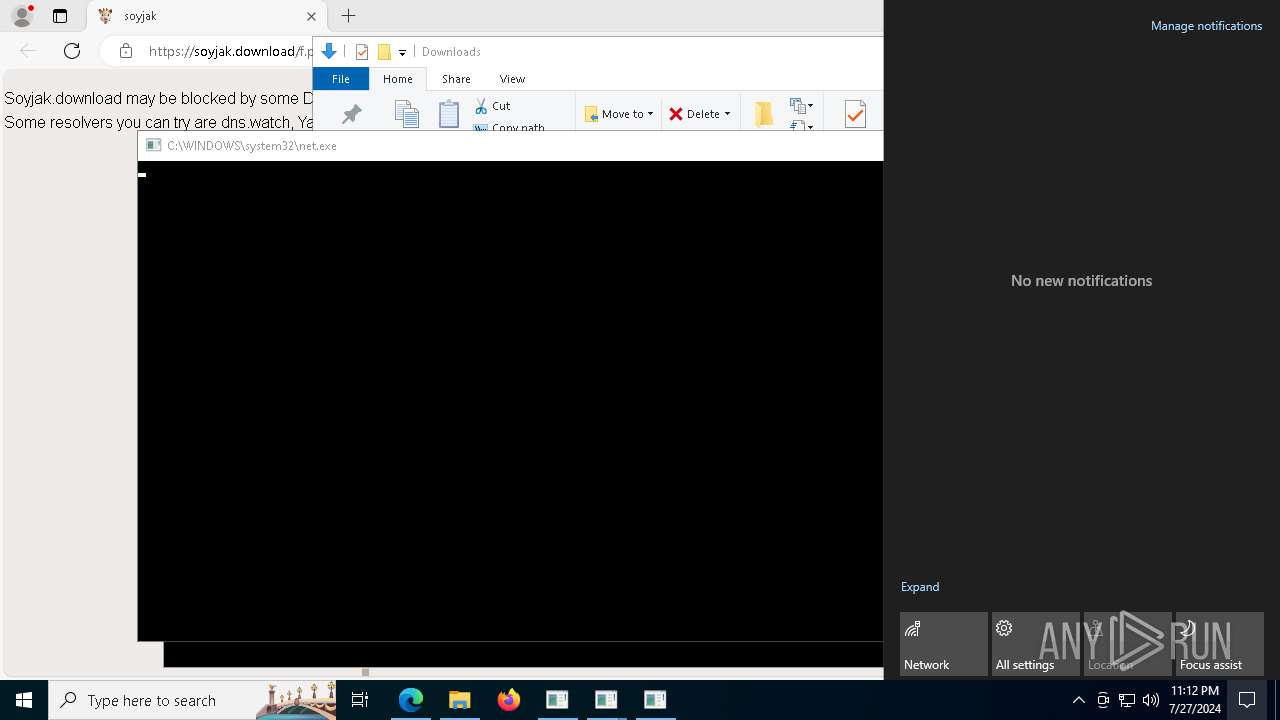Image resolution: width=1280 pixels, height=720 pixels.
Task: Focus the Edge address bar URL
Action: pyautogui.click(x=230, y=51)
